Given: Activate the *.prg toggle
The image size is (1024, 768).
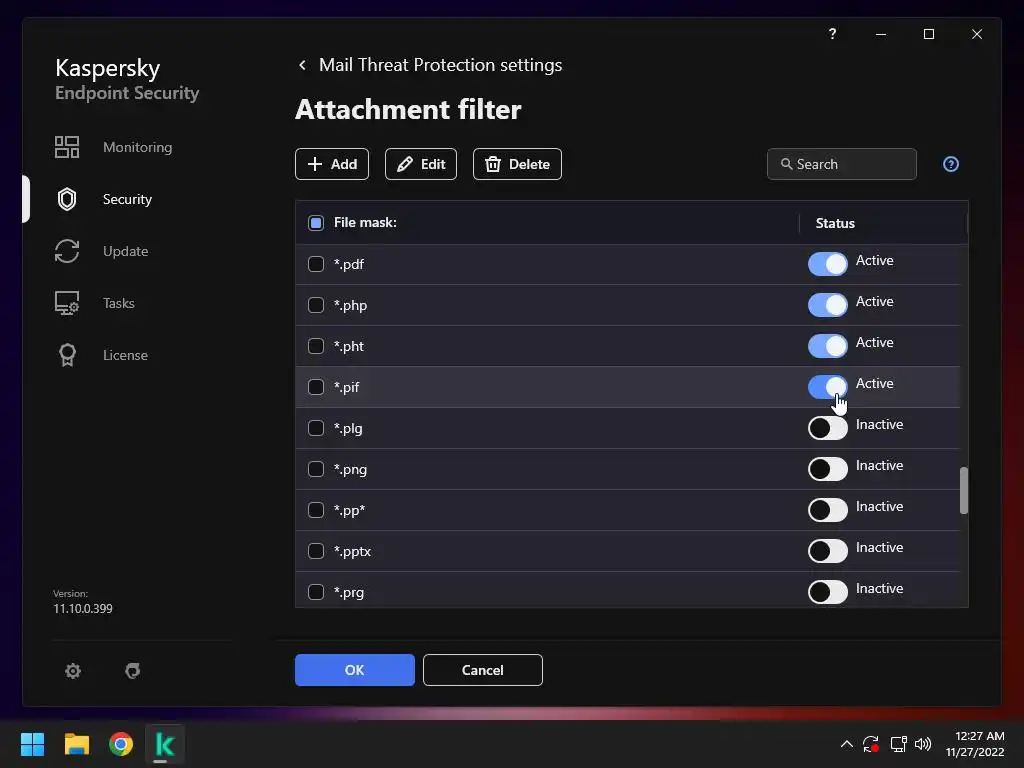Looking at the screenshot, I should pos(827,592).
